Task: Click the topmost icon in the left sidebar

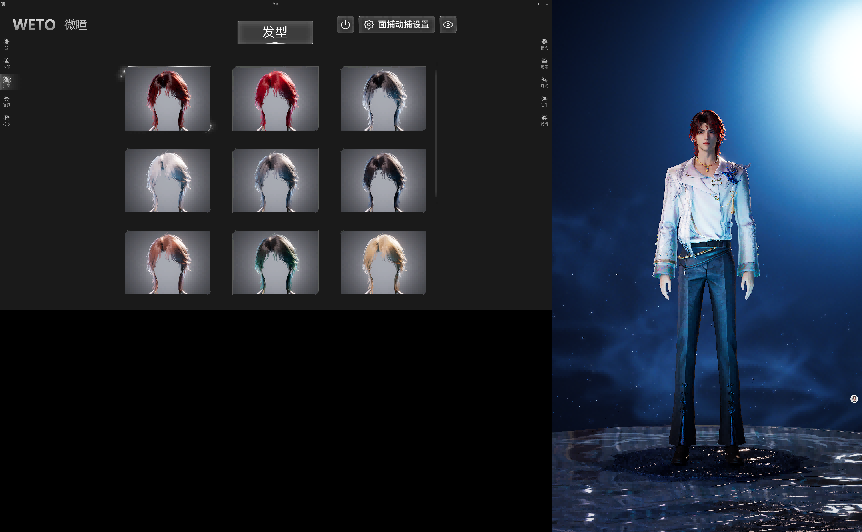Action: click(x=7, y=43)
